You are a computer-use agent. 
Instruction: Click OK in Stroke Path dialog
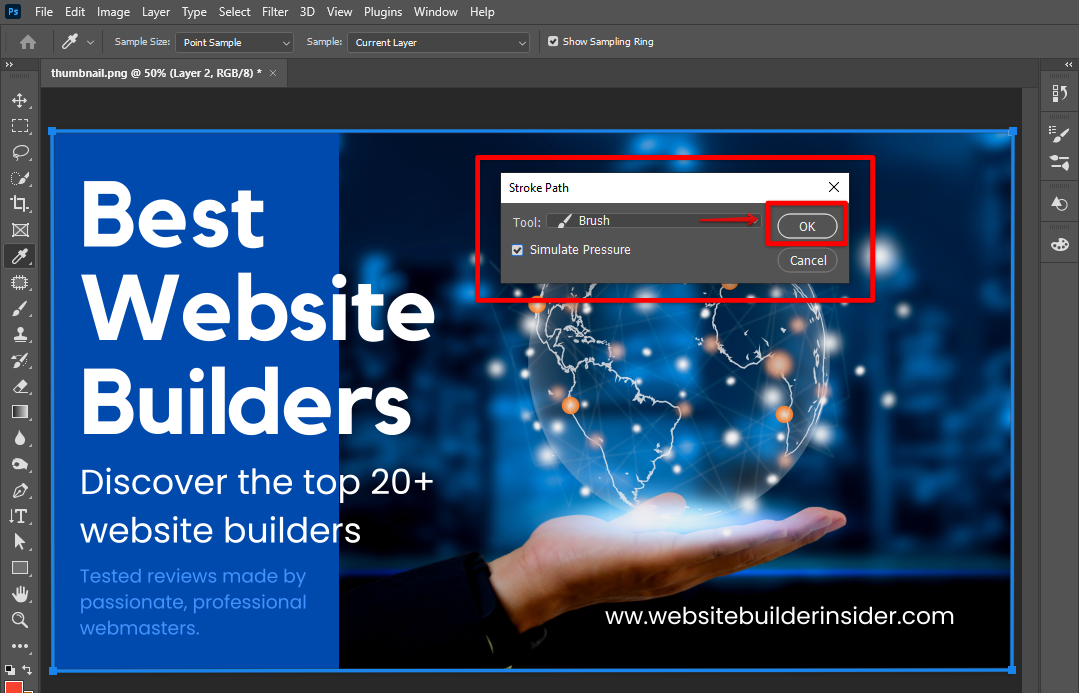pos(807,226)
